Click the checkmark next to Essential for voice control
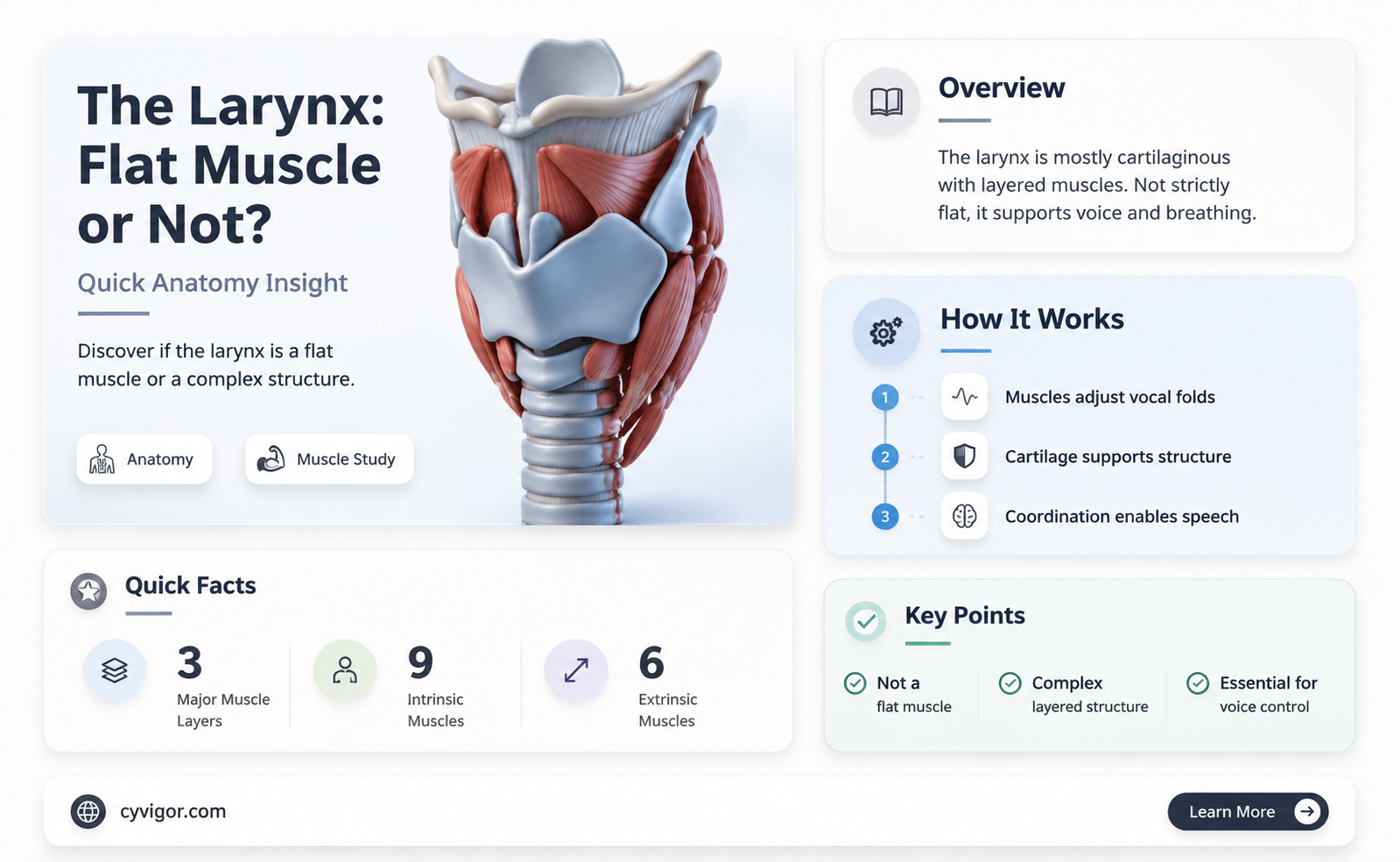1400x862 pixels. pos(1198,682)
